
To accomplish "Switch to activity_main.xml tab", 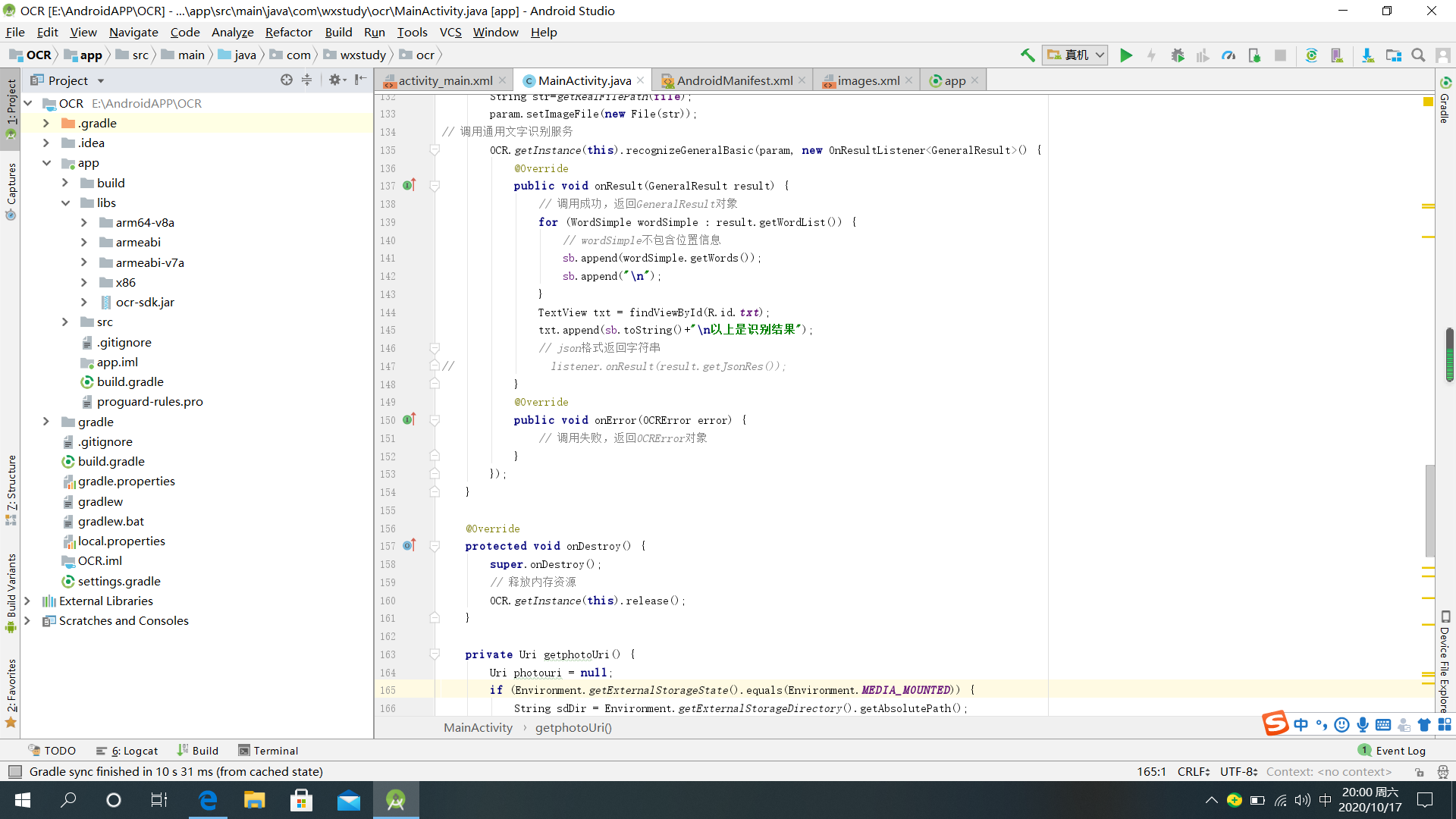I will coord(445,81).
